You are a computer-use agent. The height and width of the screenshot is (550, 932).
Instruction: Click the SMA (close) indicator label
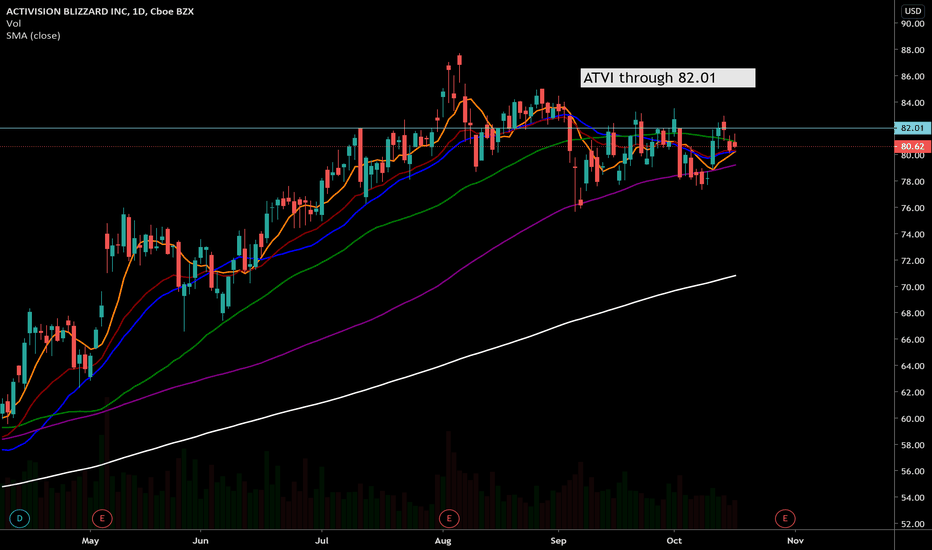33,36
